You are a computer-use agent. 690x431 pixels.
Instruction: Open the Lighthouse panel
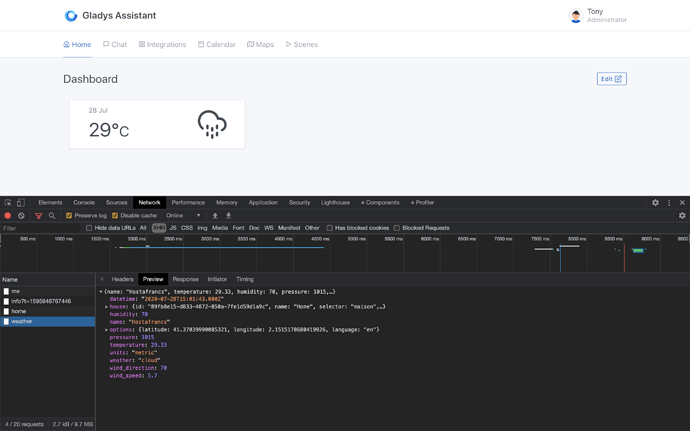pos(335,203)
